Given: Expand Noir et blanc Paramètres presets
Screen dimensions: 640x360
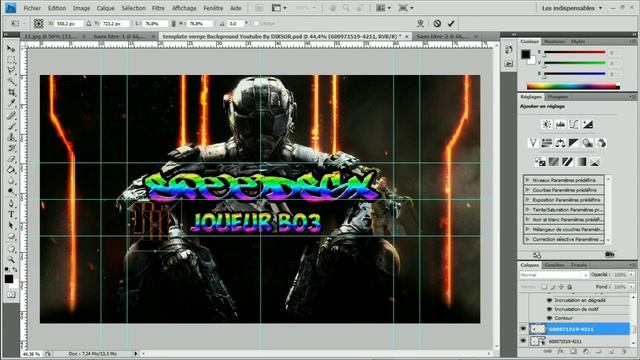Looking at the screenshot, I should point(528,220).
